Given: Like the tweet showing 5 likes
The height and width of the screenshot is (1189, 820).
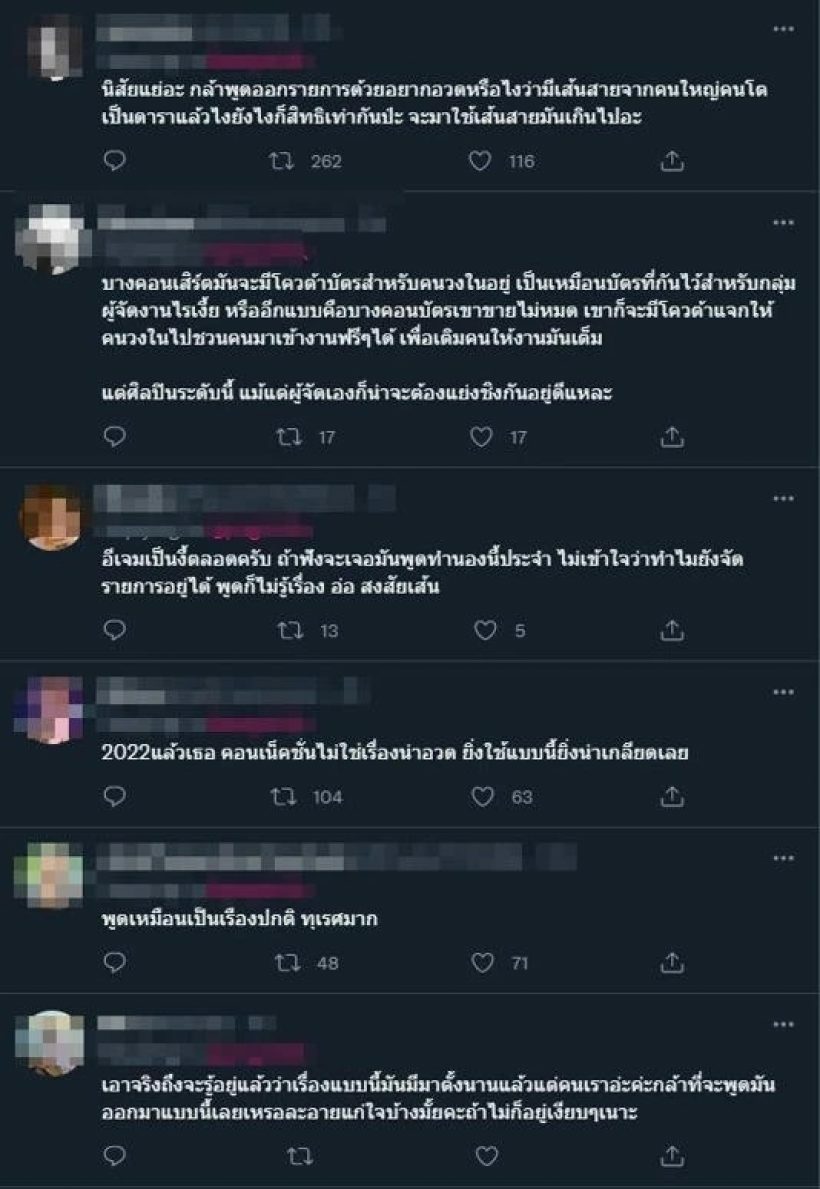Looking at the screenshot, I should 485,630.
